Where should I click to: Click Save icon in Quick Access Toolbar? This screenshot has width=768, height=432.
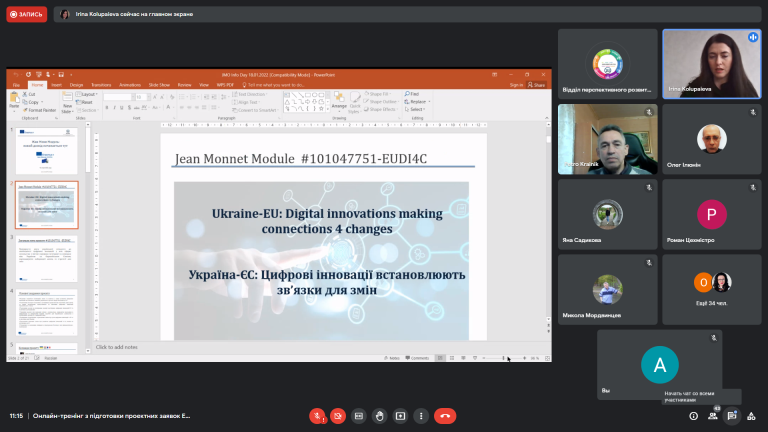click(x=61, y=75)
